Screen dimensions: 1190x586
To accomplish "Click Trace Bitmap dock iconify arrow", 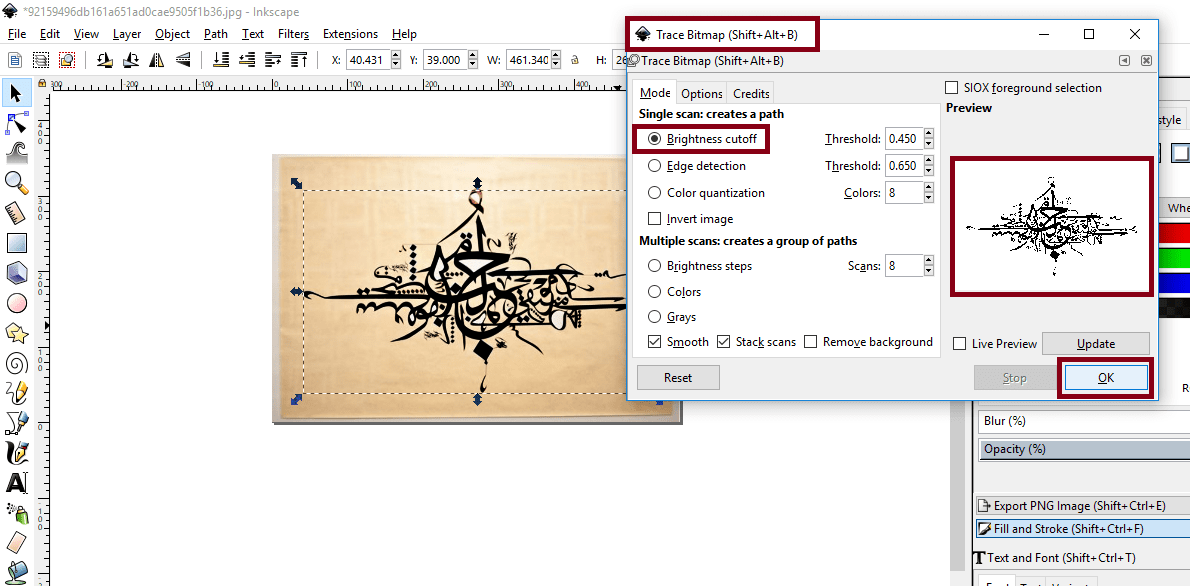I will point(1124,61).
